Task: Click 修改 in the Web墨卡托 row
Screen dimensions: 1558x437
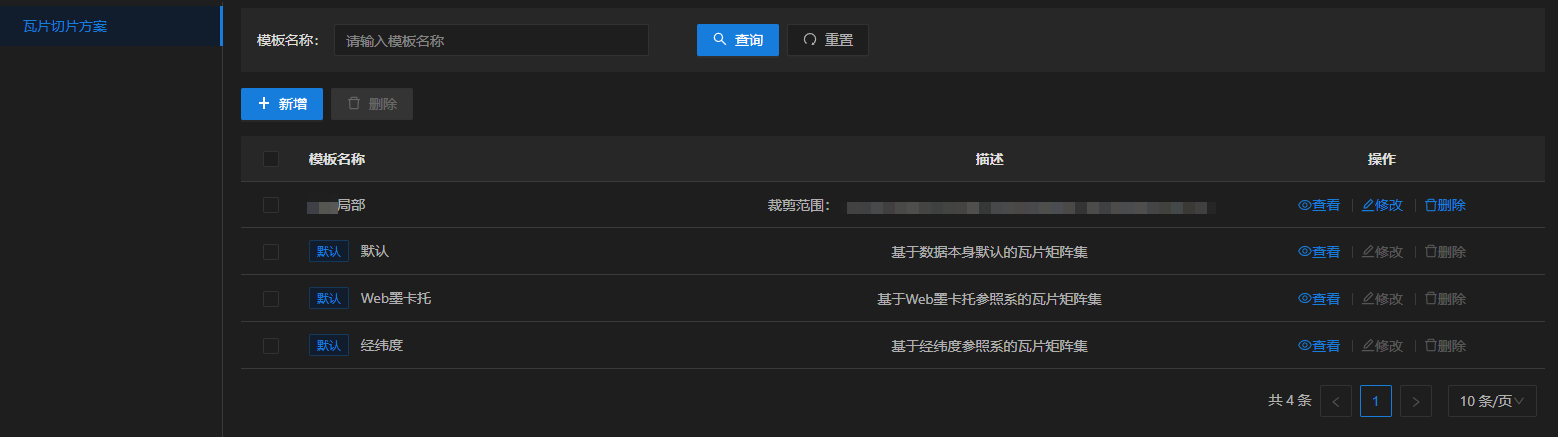Action: pyautogui.click(x=1382, y=299)
